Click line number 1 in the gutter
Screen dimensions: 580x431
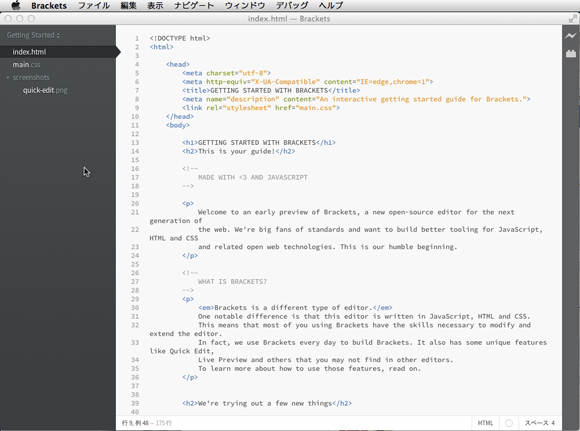pyautogui.click(x=137, y=38)
